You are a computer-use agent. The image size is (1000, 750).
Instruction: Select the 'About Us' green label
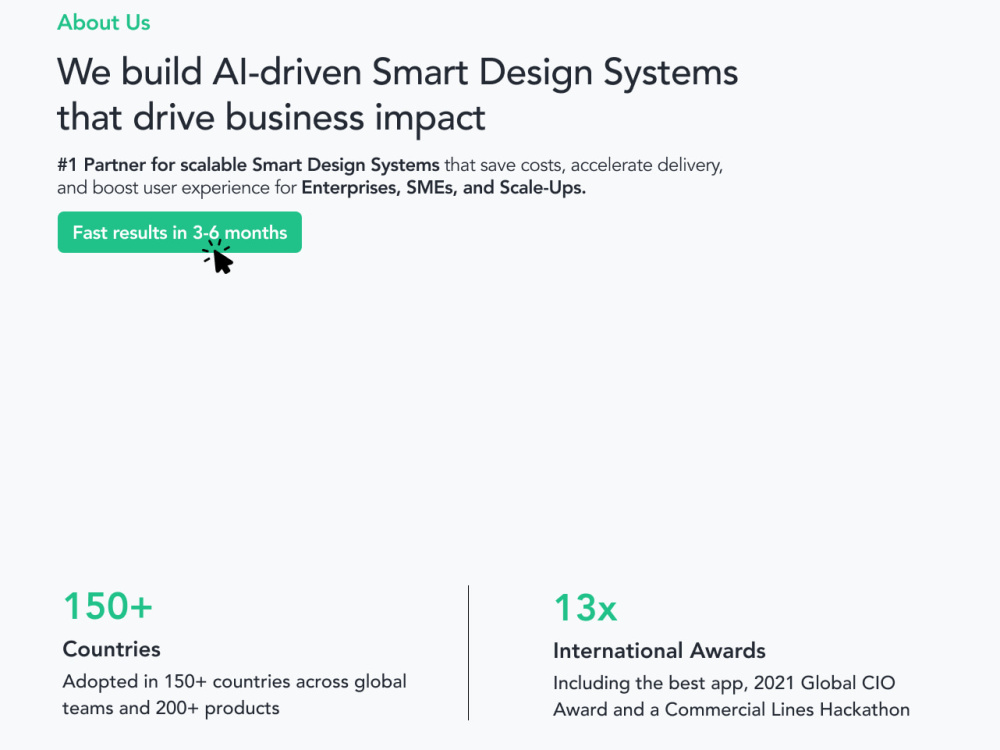(104, 23)
